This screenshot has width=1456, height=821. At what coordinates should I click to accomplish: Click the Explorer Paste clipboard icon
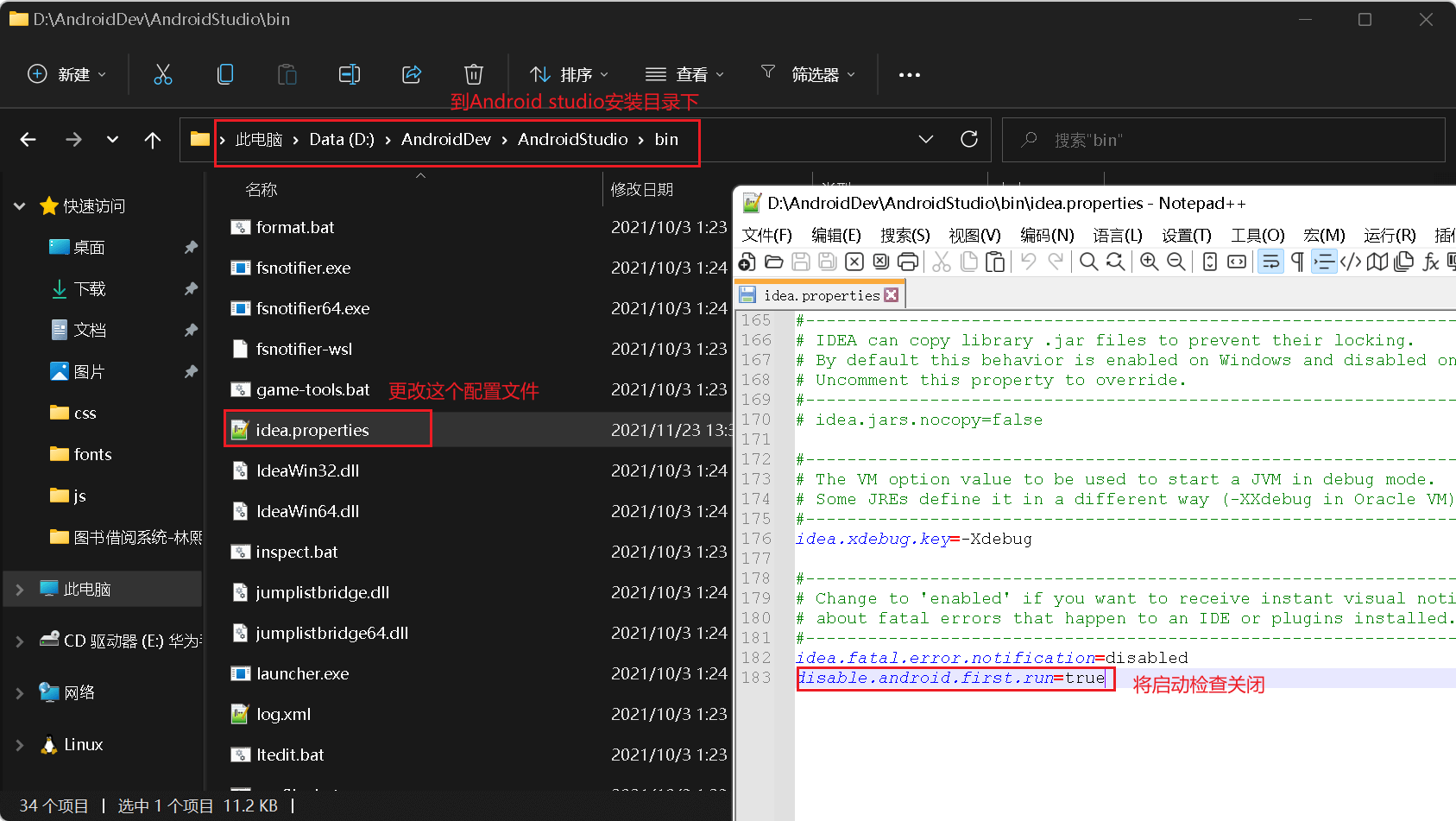pyautogui.click(x=287, y=74)
